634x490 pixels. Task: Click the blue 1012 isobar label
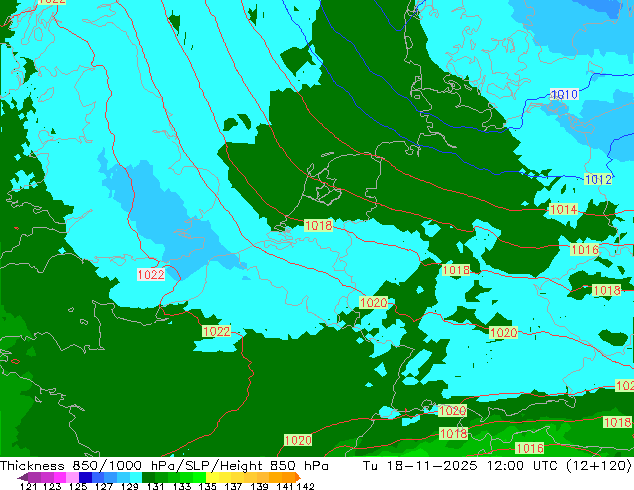598,179
